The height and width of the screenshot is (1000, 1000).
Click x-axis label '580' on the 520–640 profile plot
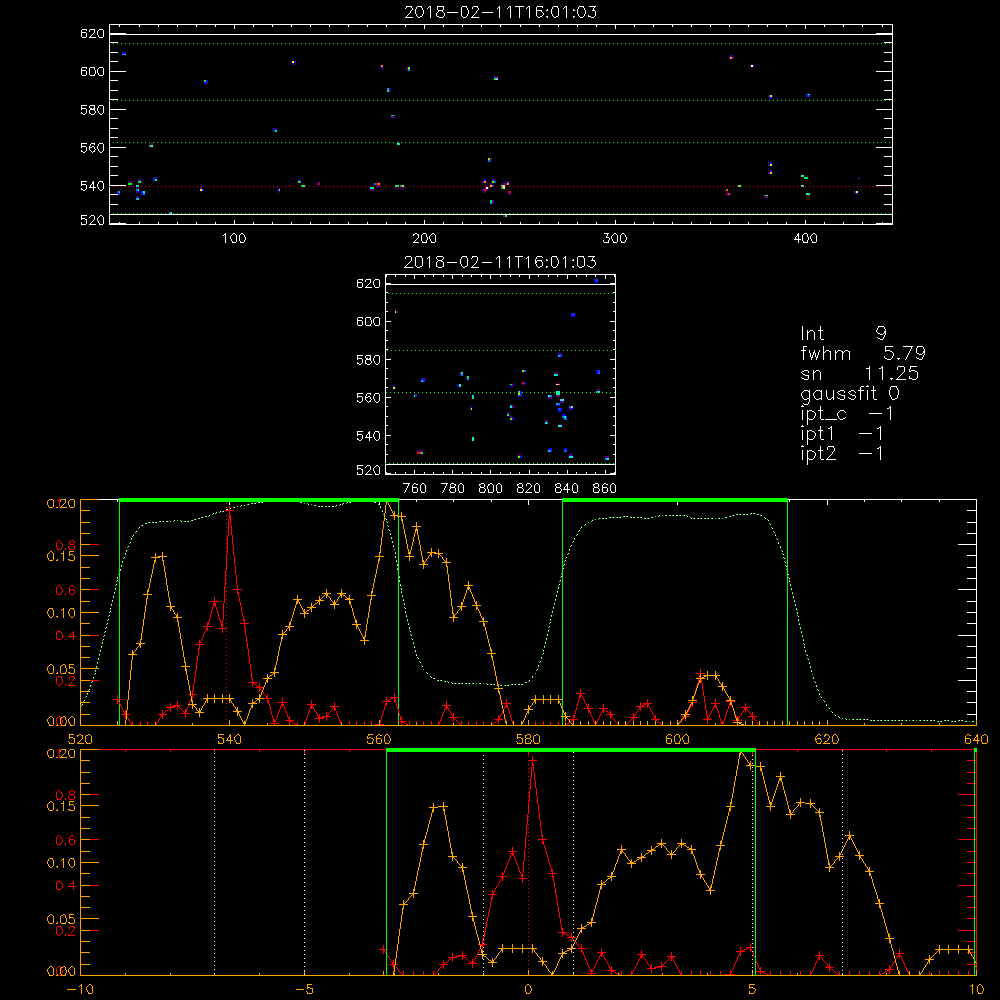click(528, 739)
